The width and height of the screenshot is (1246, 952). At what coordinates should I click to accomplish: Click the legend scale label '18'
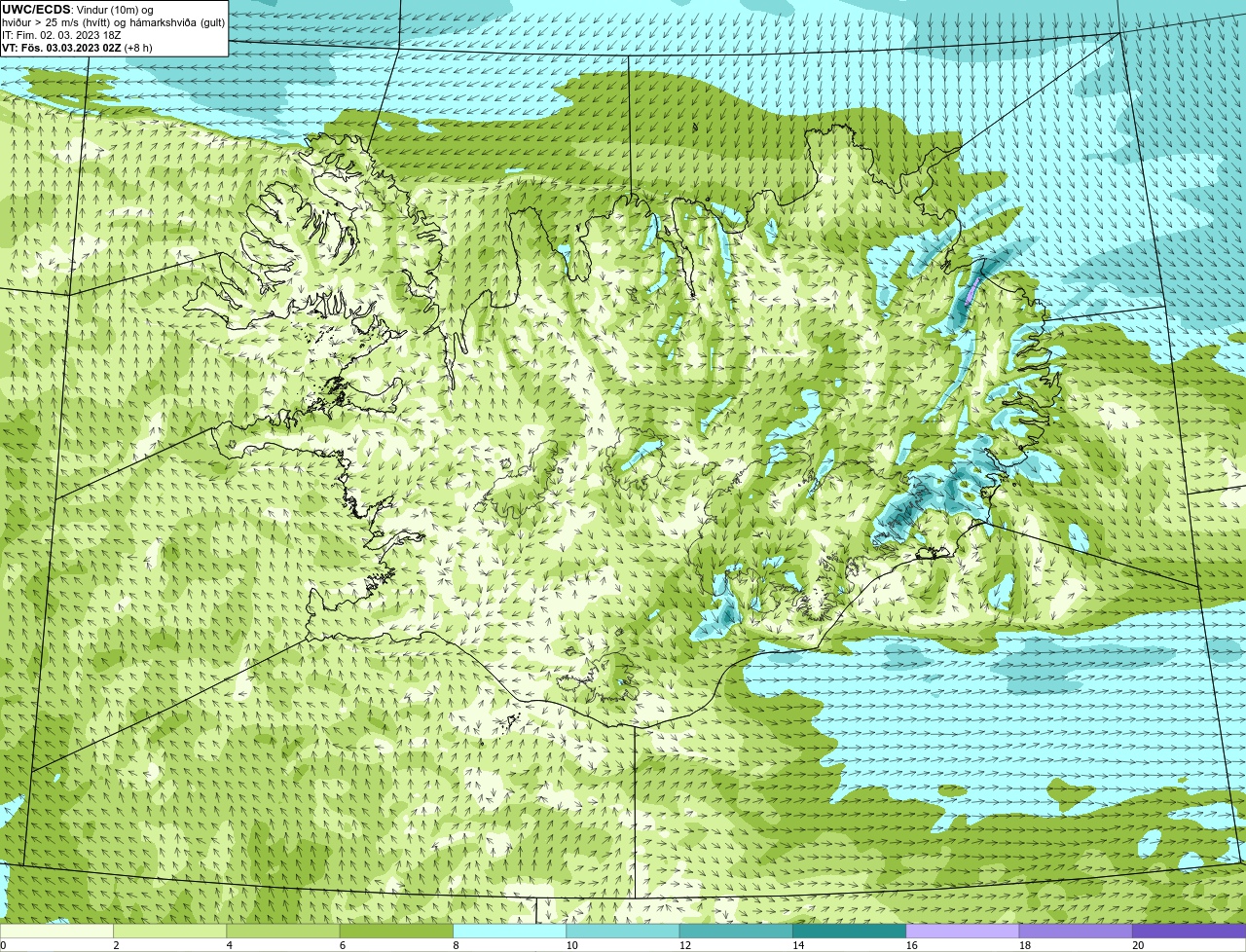coord(1025,945)
